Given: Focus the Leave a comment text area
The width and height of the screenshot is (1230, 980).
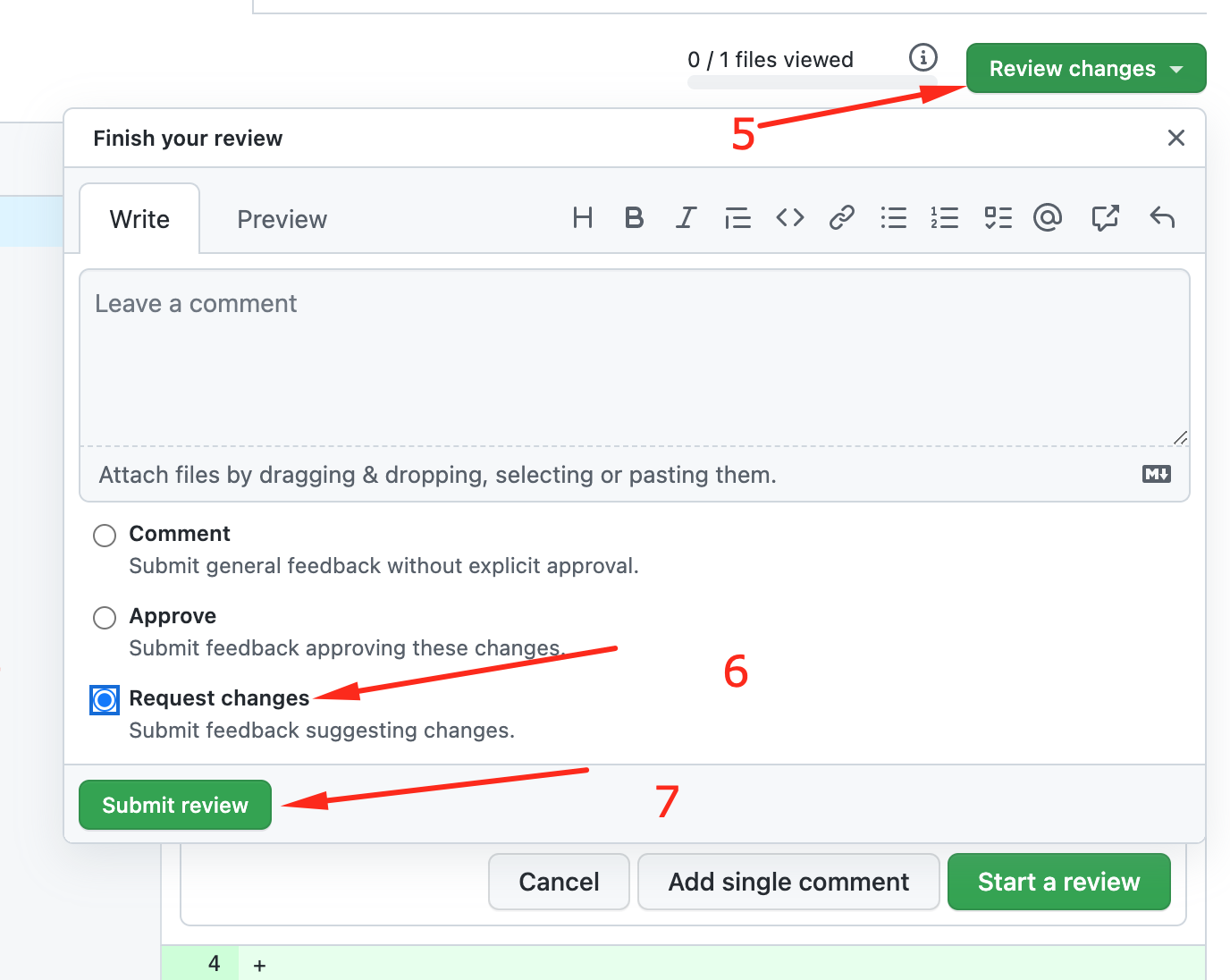Looking at the screenshot, I should 635,358.
